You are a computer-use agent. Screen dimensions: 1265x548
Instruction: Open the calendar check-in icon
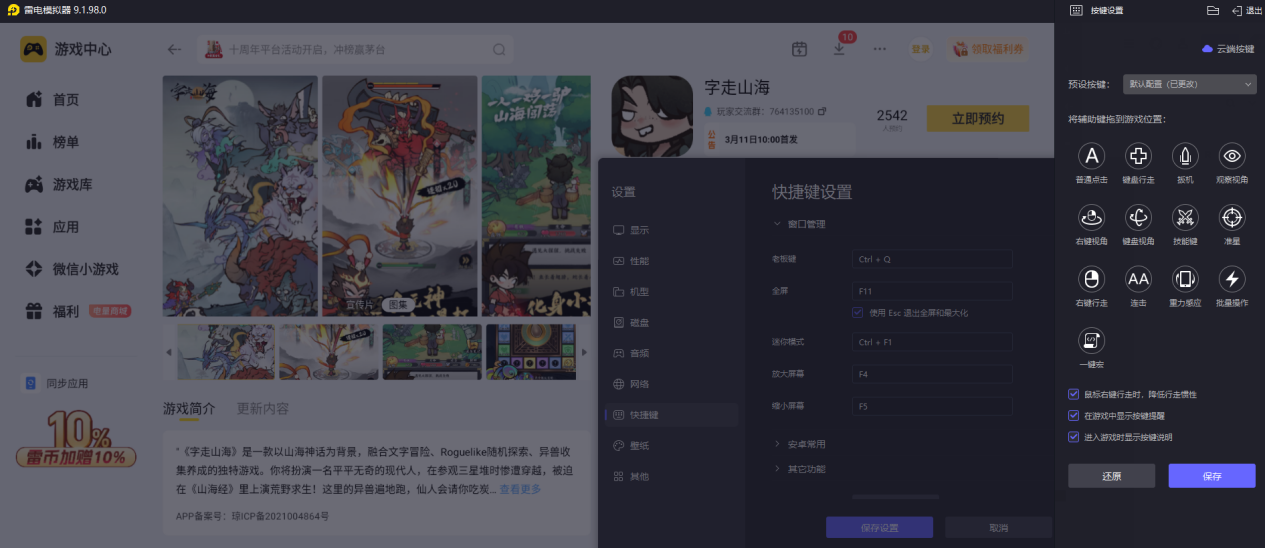(x=799, y=49)
